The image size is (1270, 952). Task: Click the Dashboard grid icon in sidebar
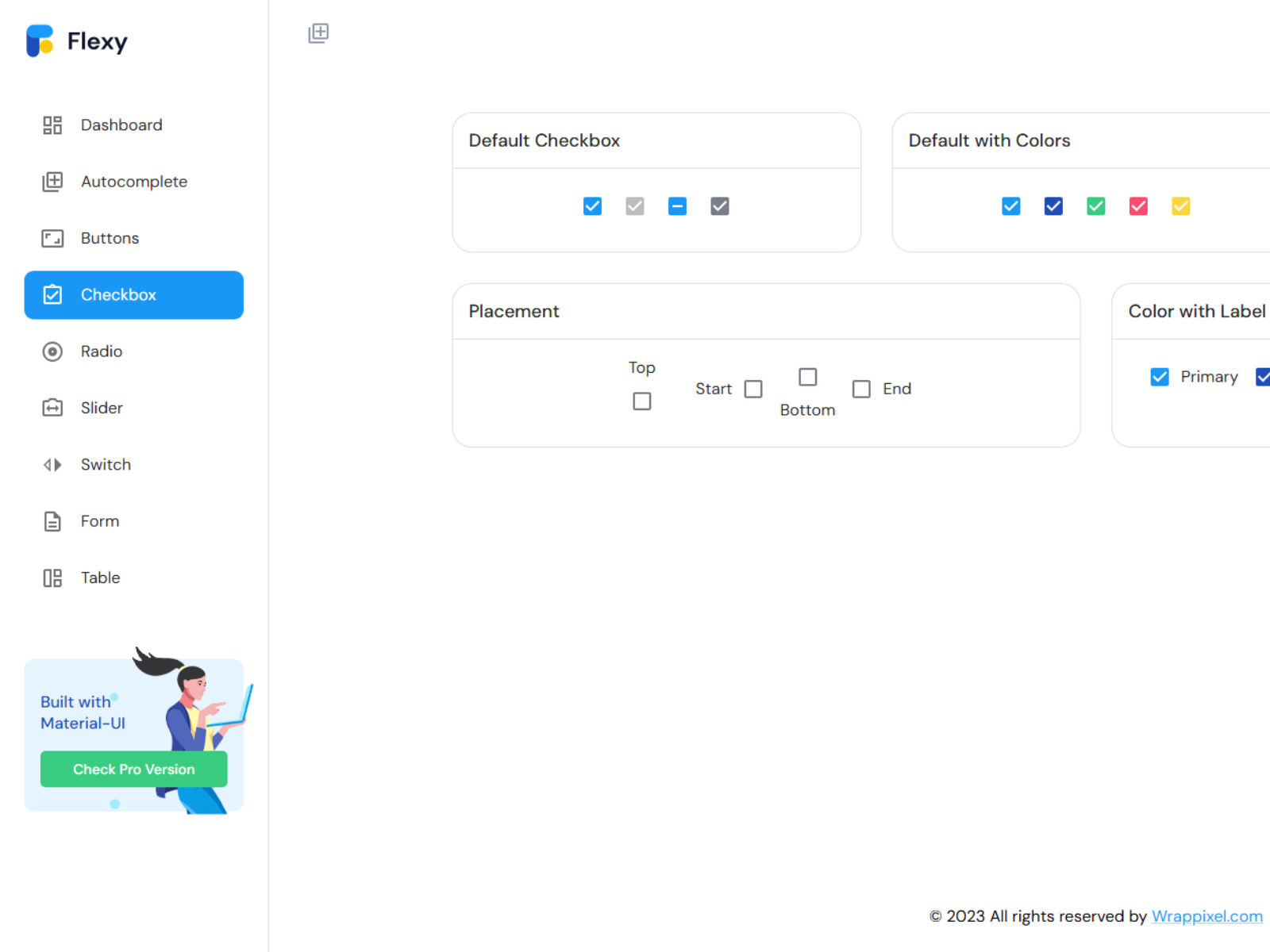[x=52, y=125]
